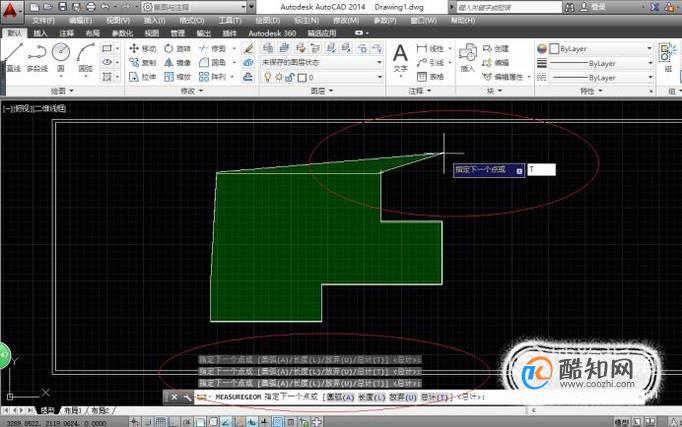Screen dimensions: 682x427
Task: Click the Edit Attributes (编辑属性) tool
Action: coord(503,77)
